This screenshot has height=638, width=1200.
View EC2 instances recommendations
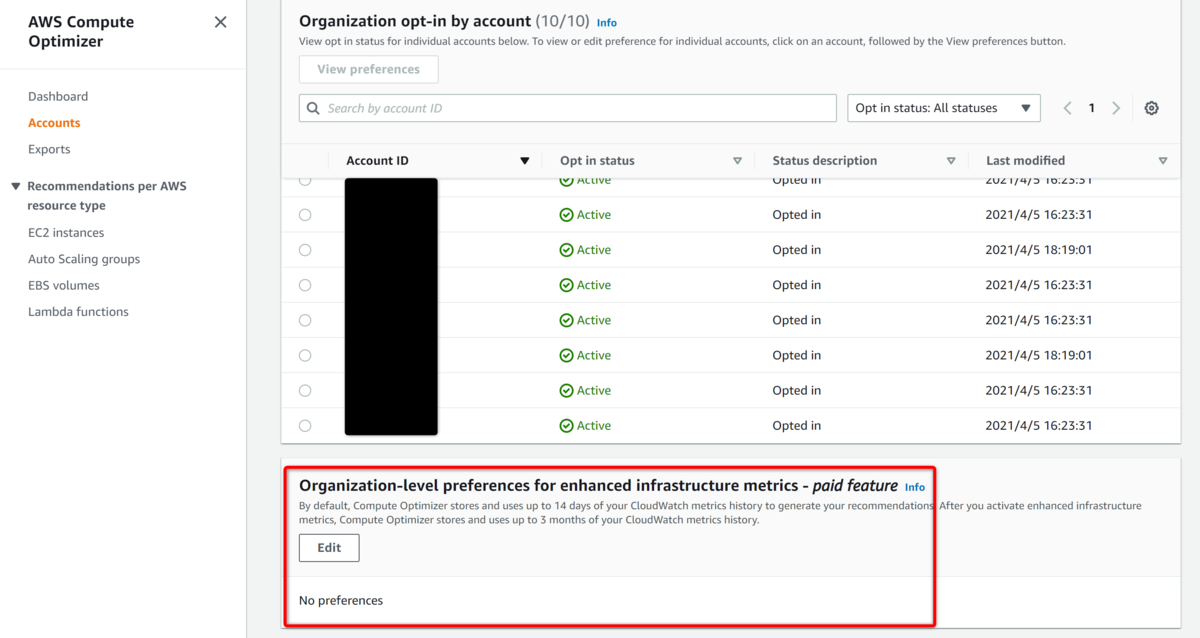pyautogui.click(x=66, y=233)
